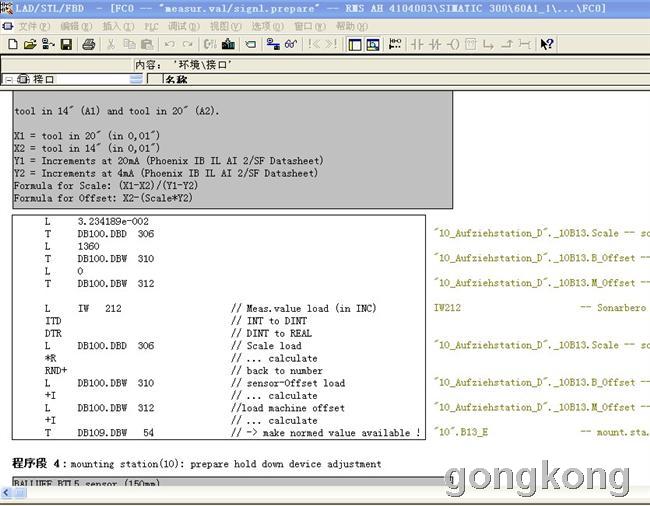This screenshot has height=506, width=650.
Task: Create a new block with New icon
Action: point(12,44)
